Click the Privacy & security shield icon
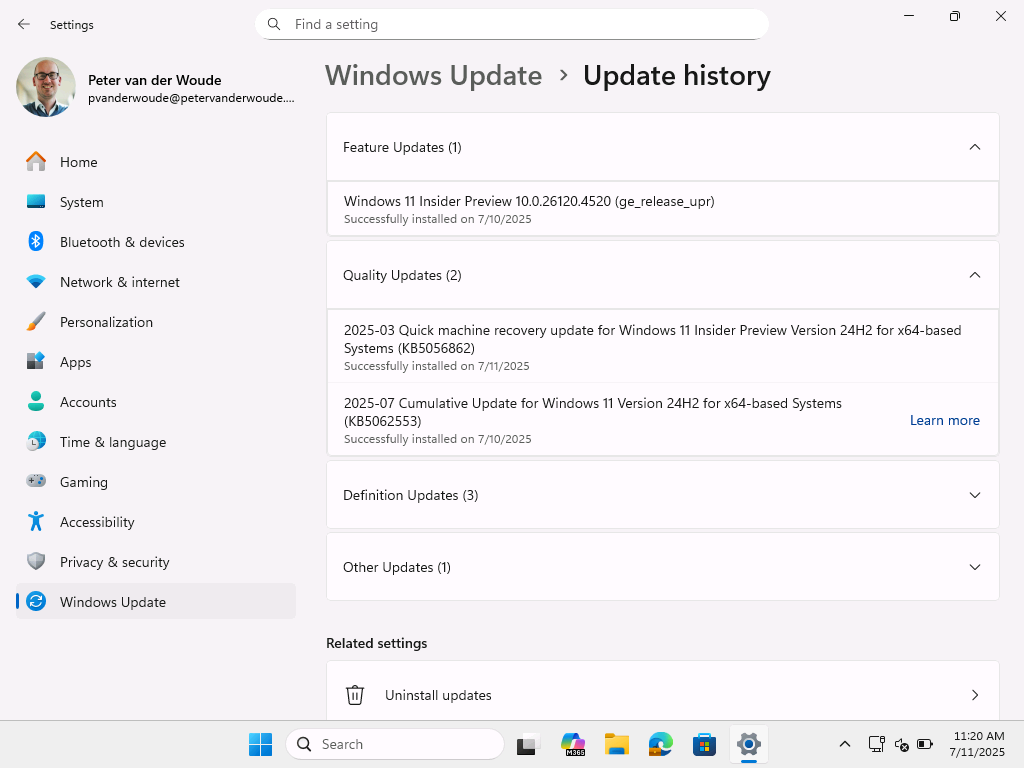 point(36,562)
